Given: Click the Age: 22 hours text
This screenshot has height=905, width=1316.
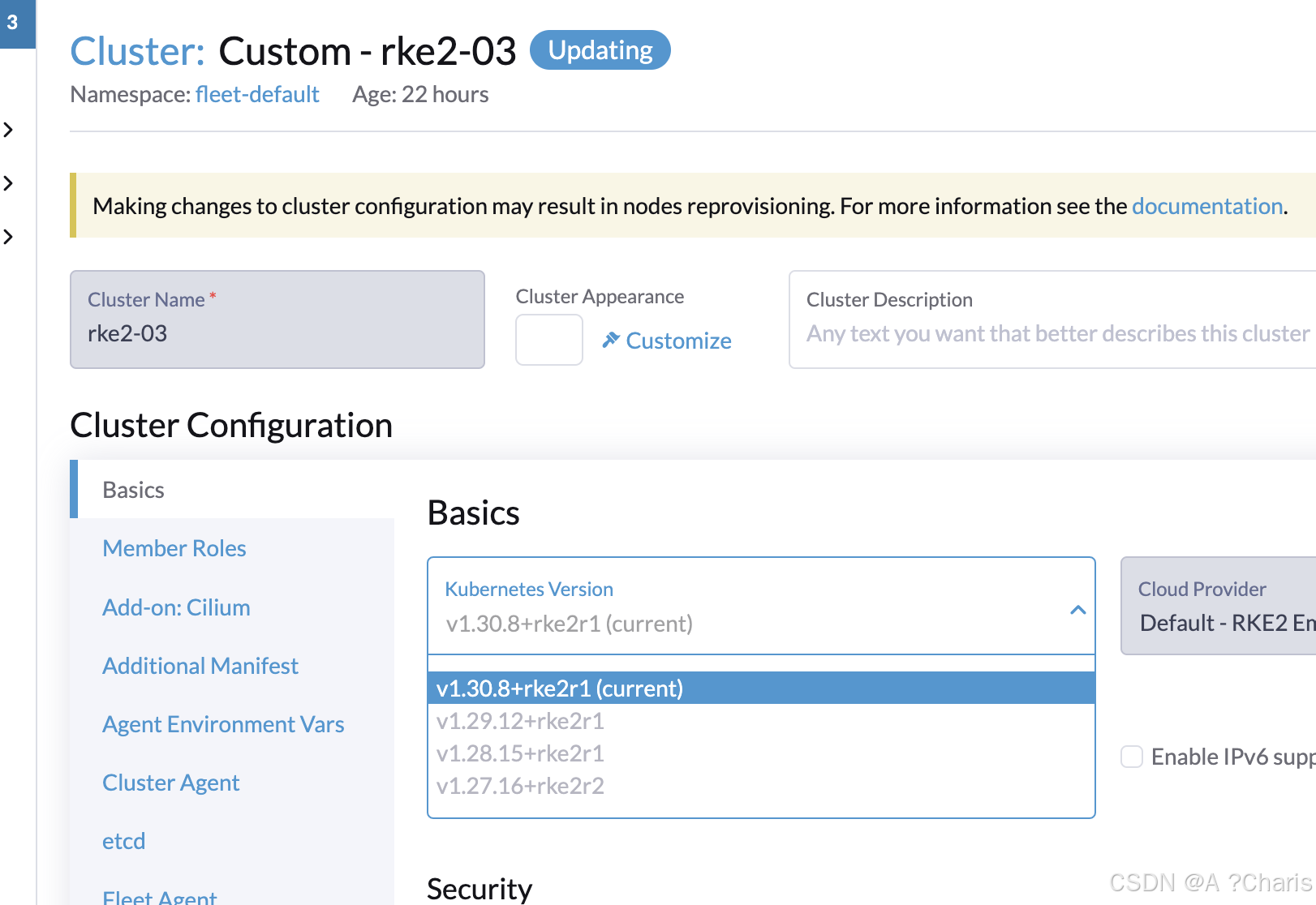Looking at the screenshot, I should (x=420, y=94).
